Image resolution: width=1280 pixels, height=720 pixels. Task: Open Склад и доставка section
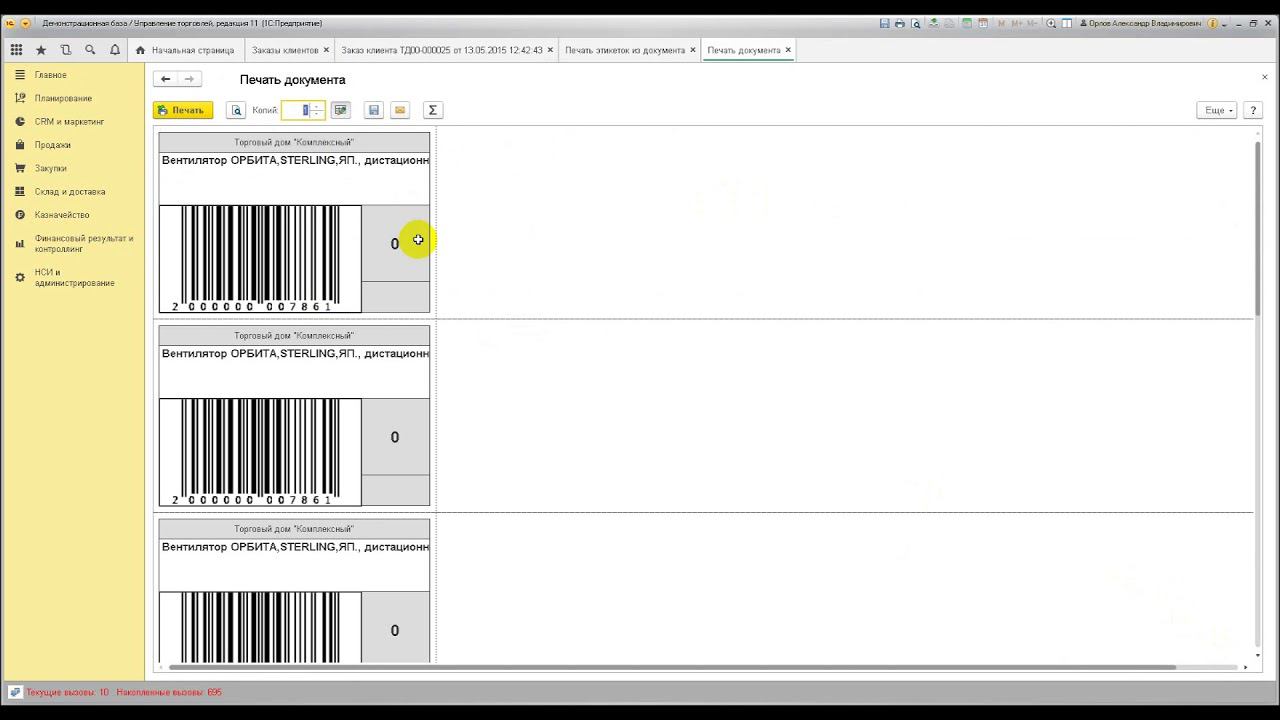pos(69,191)
